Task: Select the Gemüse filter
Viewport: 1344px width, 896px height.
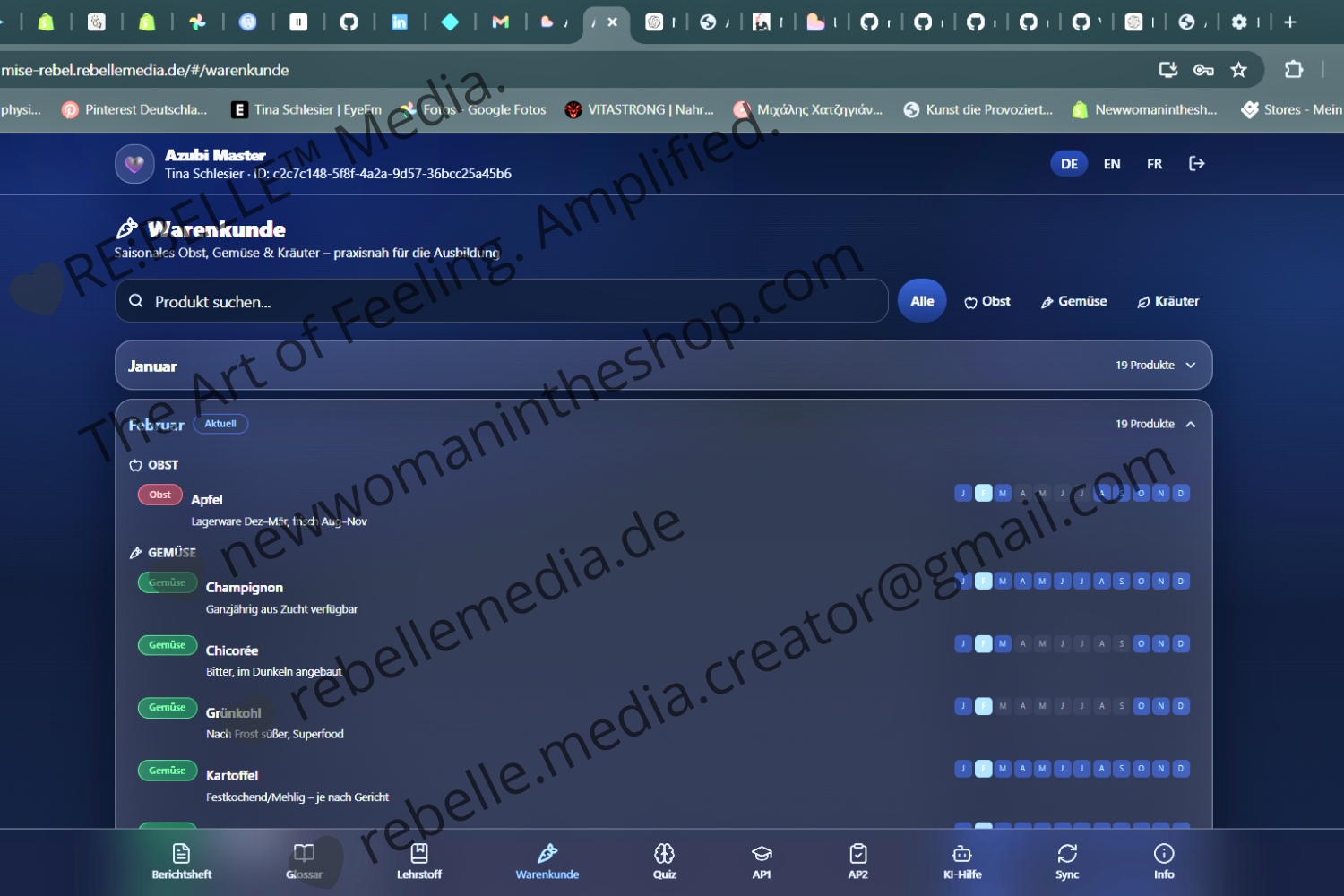Action: click(1073, 300)
